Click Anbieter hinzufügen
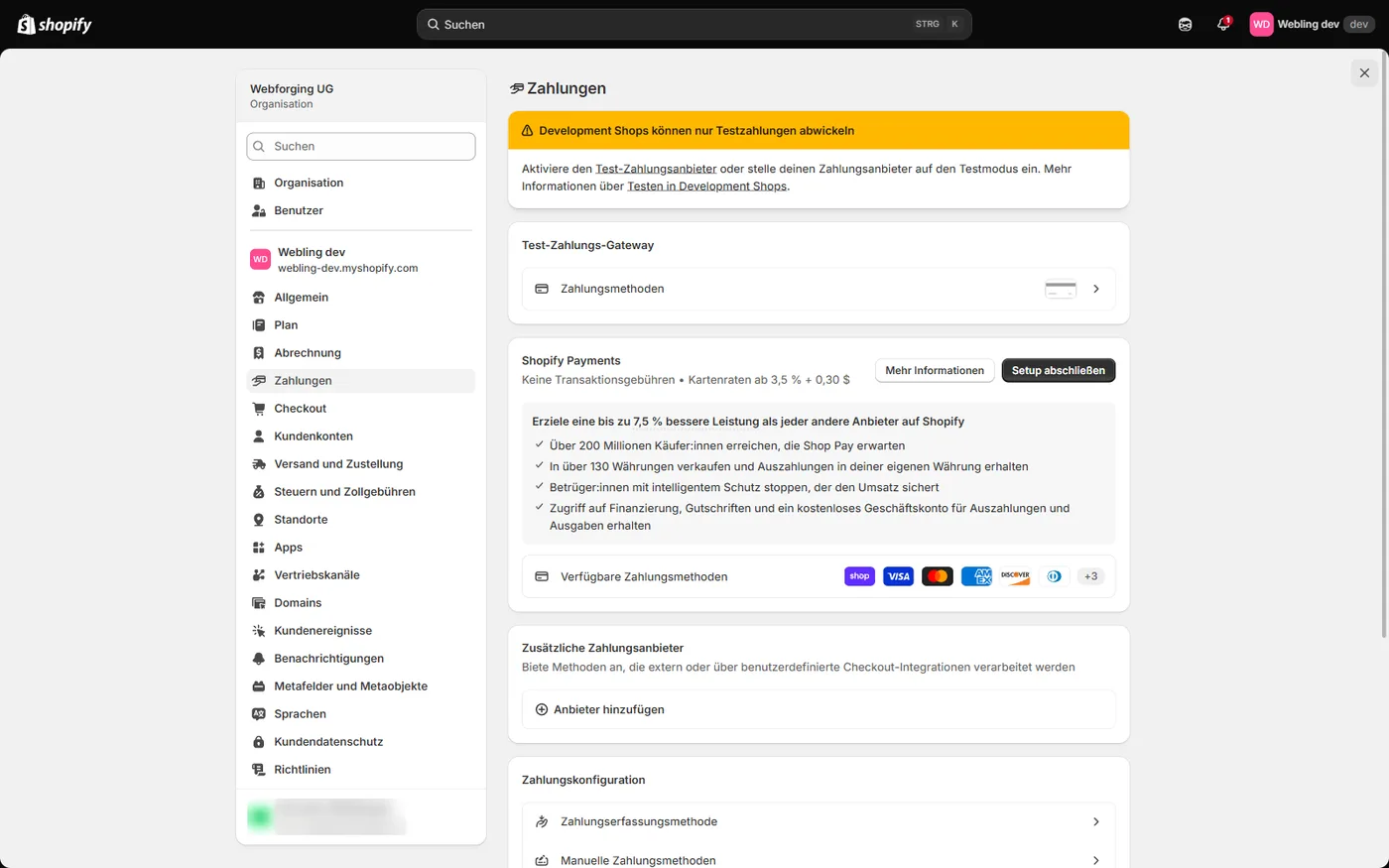This screenshot has height=868, width=1389. pos(819,709)
